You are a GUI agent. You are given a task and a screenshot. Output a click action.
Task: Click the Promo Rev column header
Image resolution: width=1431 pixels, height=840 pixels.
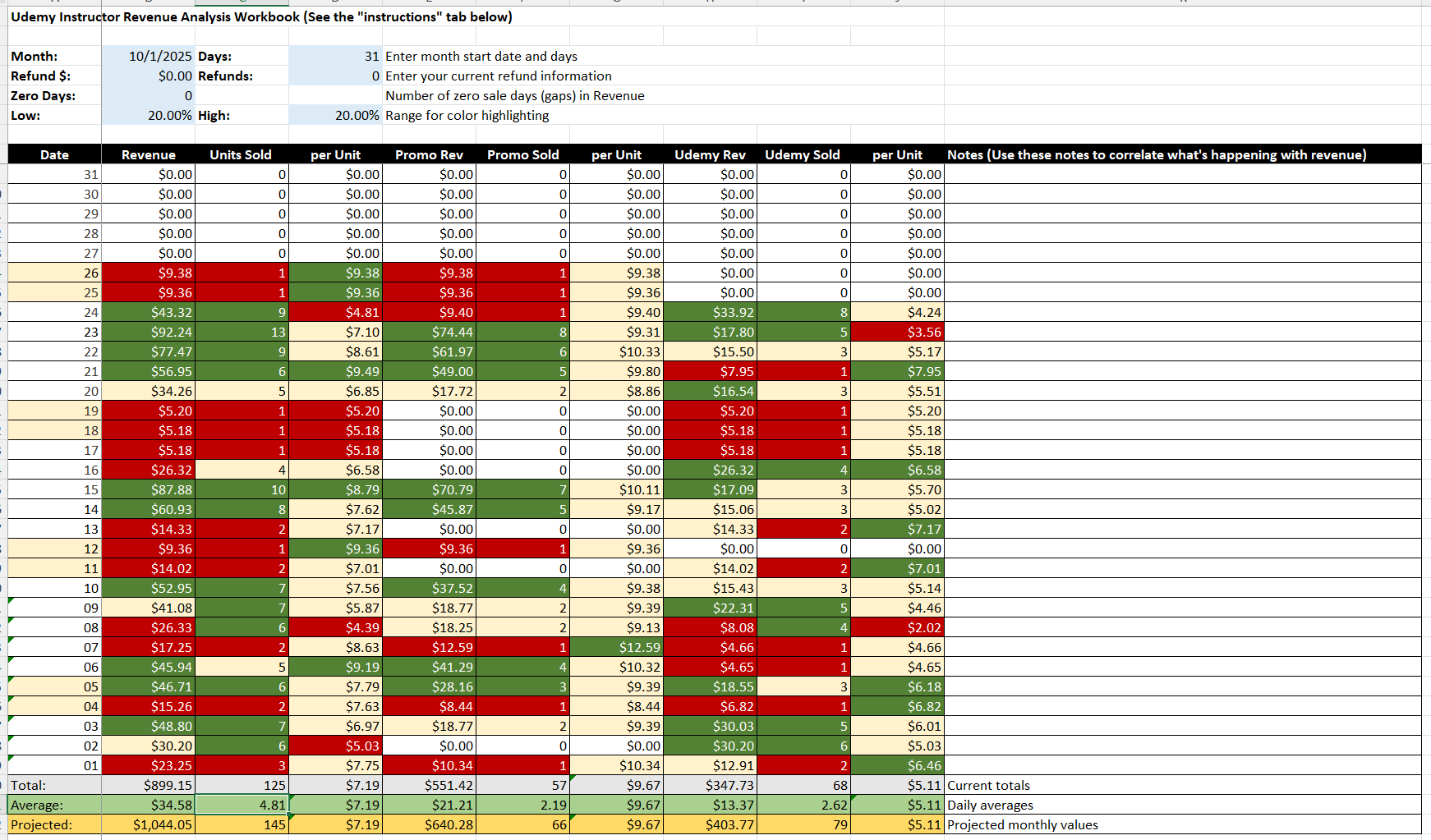coord(429,154)
